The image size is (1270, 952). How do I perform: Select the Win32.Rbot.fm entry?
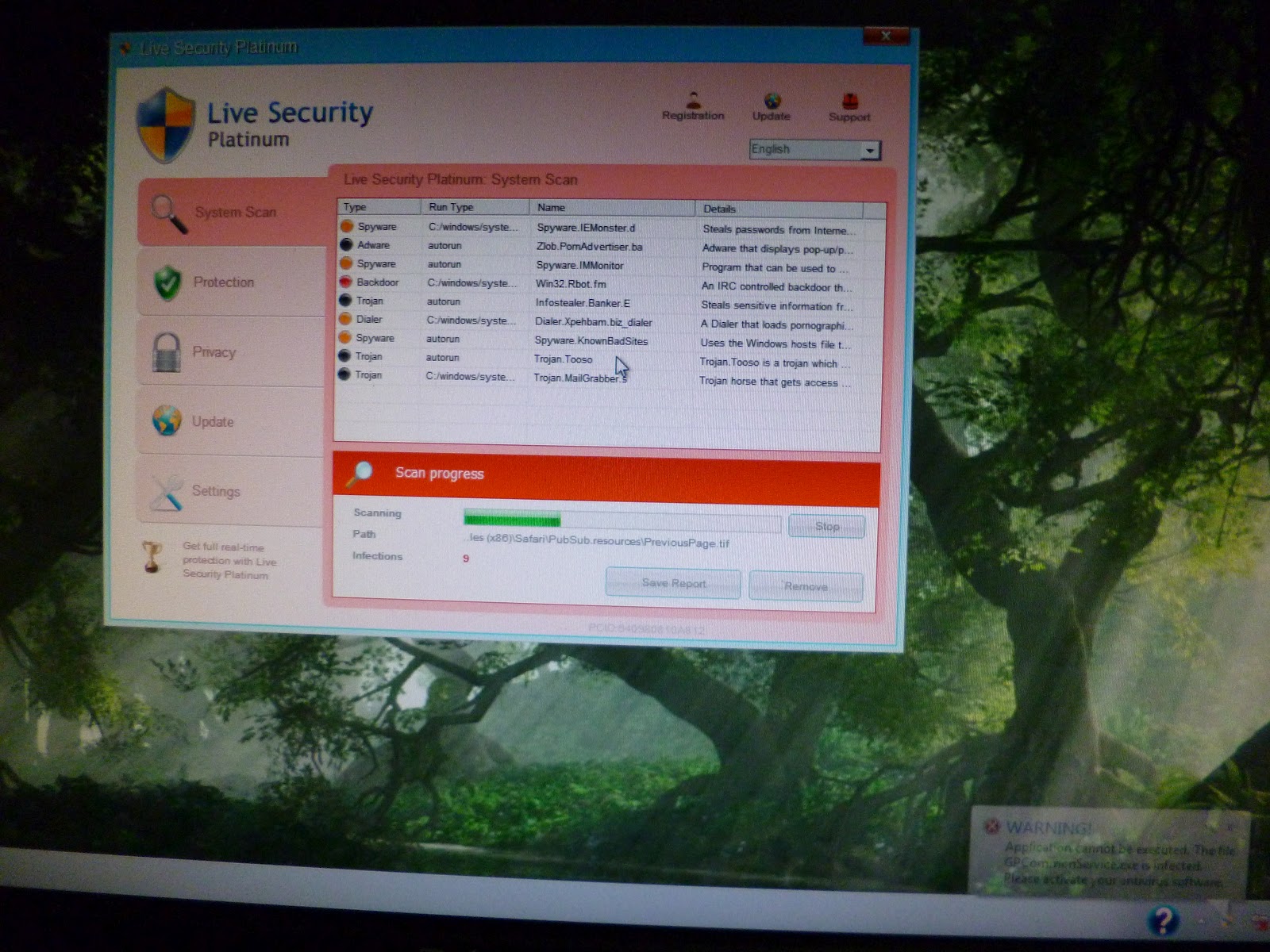(571, 284)
